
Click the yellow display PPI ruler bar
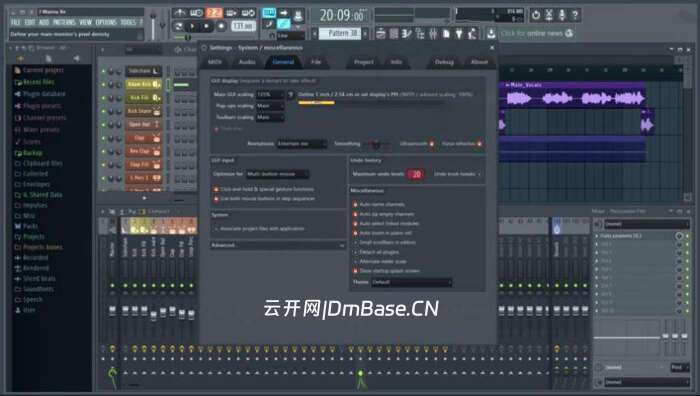316,103
